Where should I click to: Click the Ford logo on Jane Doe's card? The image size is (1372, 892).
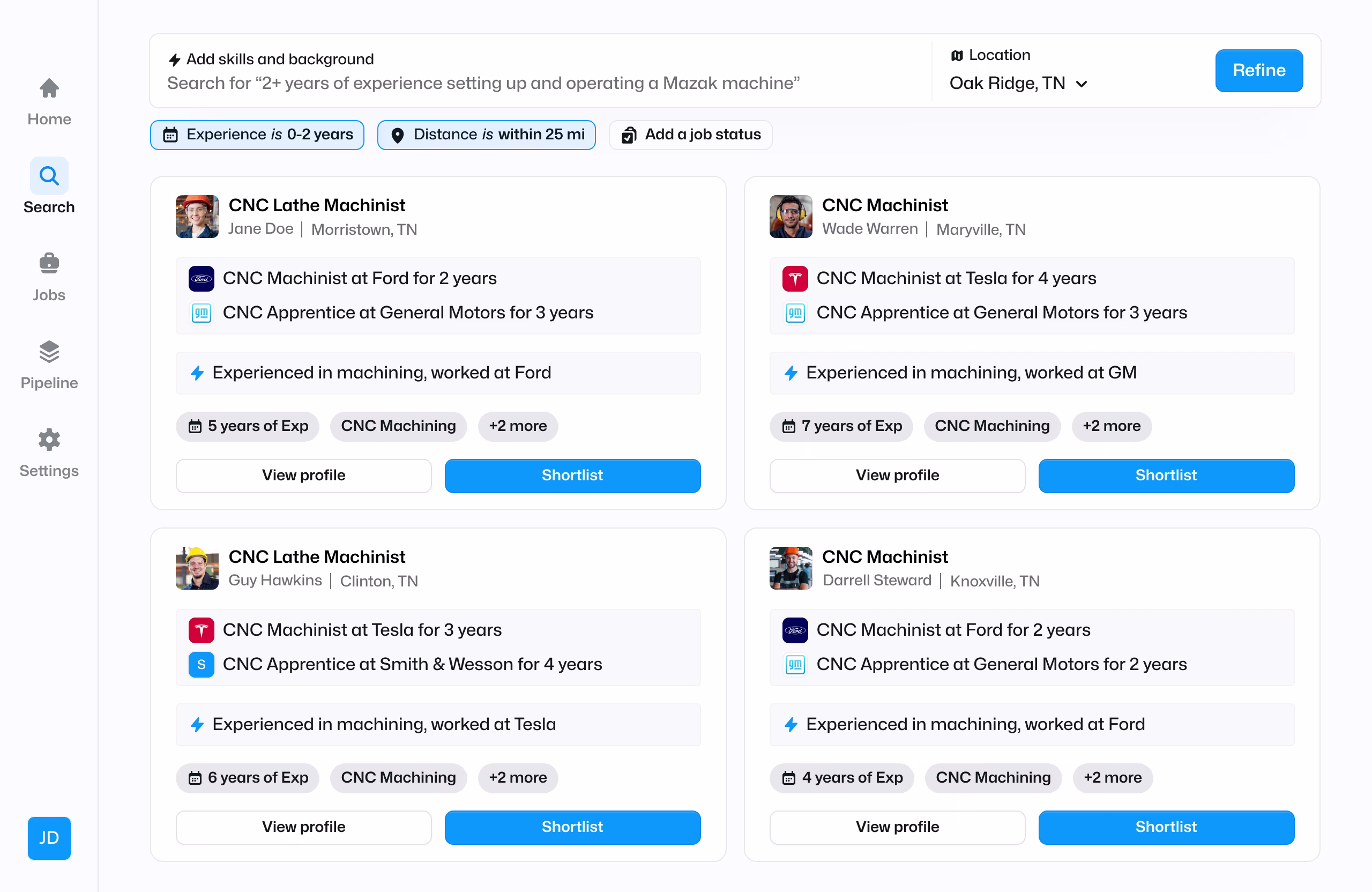(x=201, y=279)
